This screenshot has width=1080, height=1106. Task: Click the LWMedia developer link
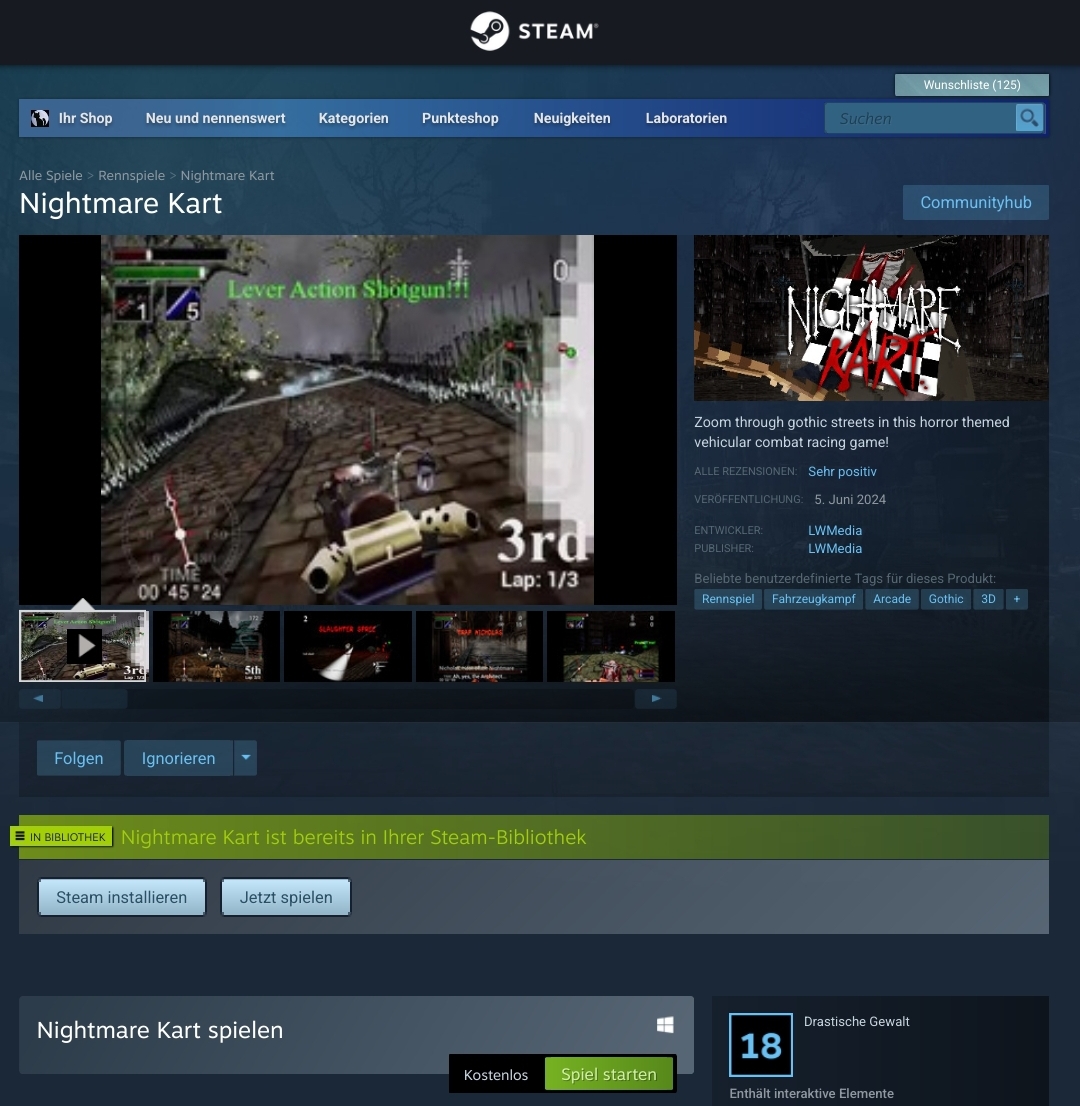pyautogui.click(x=835, y=530)
